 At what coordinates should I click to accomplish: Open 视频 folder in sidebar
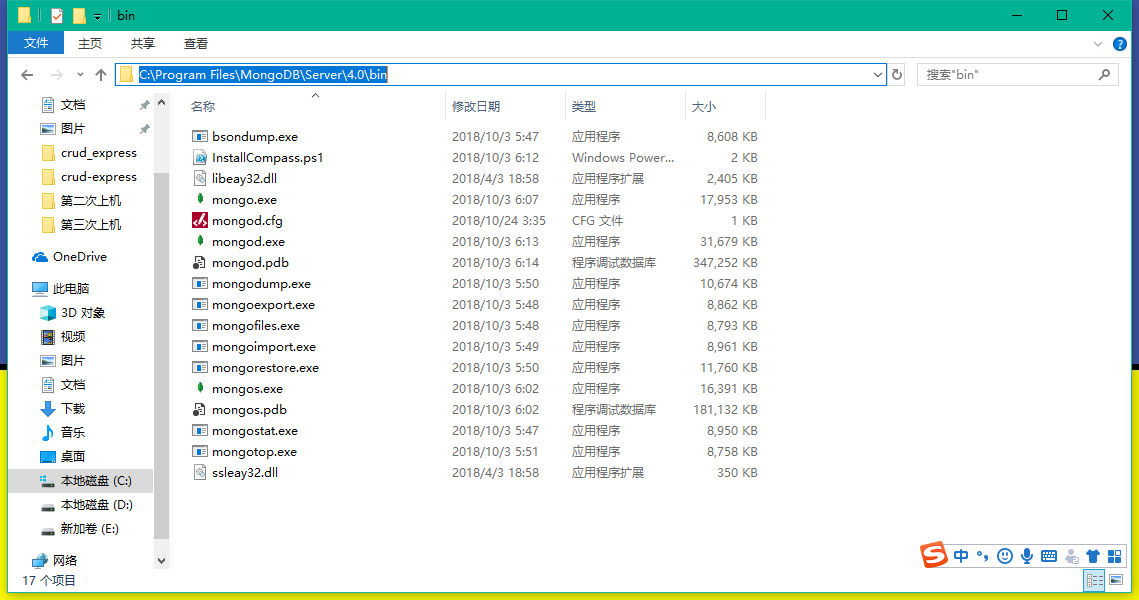[x=62, y=336]
